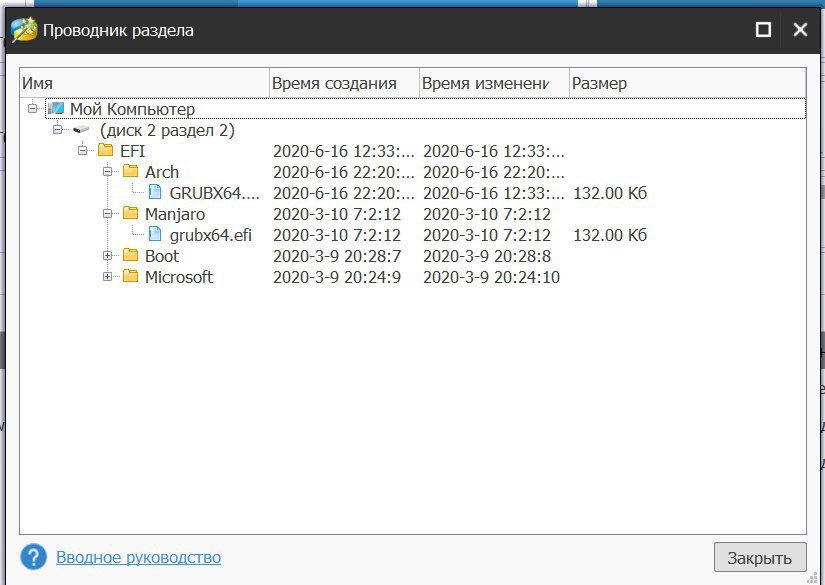Select the Boot folder name
Image resolution: width=825 pixels, height=585 pixels.
pyautogui.click(x=162, y=256)
